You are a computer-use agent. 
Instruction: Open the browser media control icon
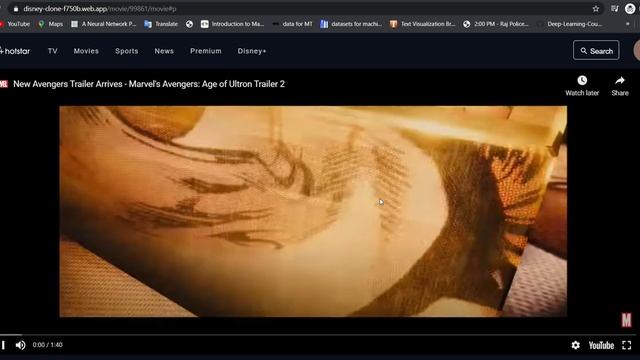pos(614,9)
